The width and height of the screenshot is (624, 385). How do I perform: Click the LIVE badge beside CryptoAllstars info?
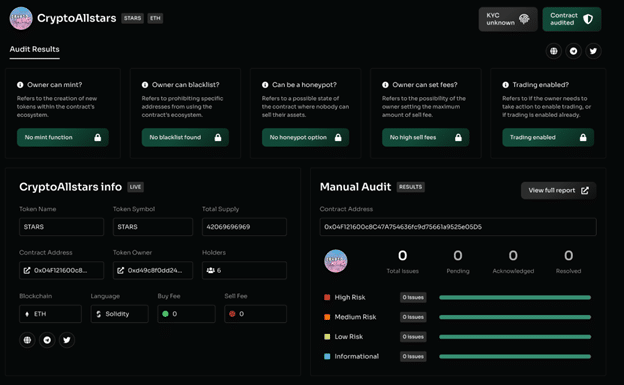pyautogui.click(x=135, y=187)
